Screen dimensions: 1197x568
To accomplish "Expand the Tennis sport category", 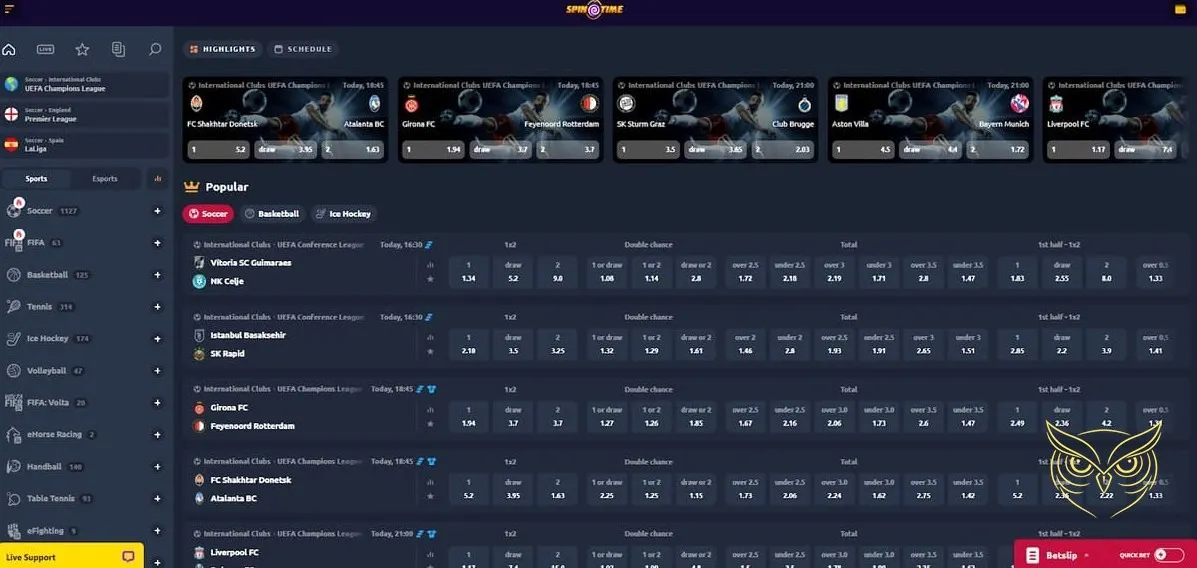I will [x=157, y=307].
